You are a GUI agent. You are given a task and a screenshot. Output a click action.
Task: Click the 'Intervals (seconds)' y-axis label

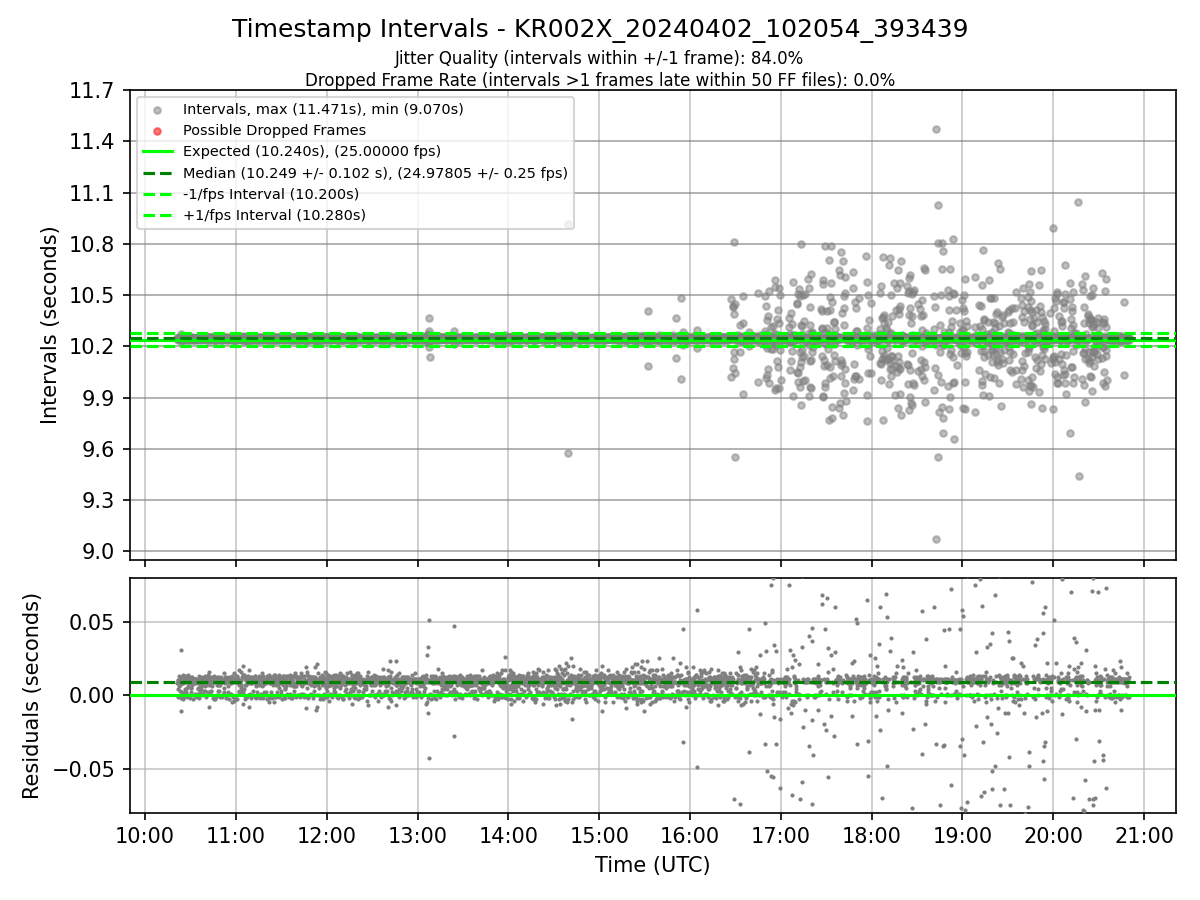pos(50,325)
